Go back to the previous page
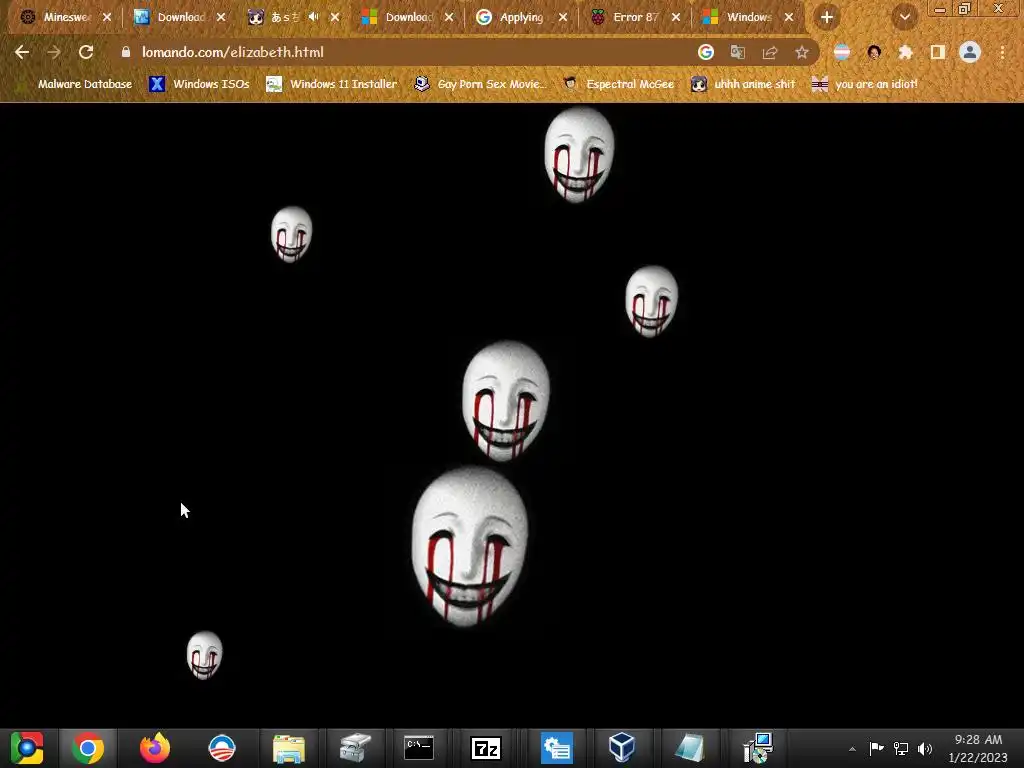 [22, 52]
